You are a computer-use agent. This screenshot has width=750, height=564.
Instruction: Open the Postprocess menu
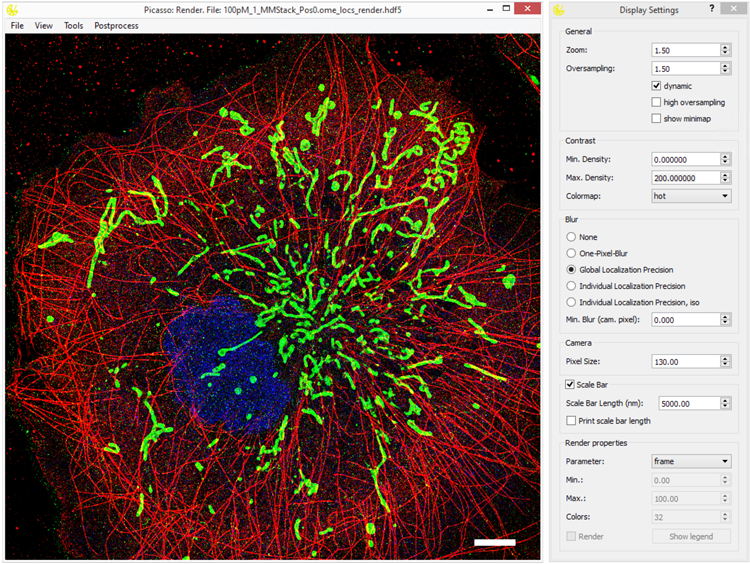coord(116,26)
